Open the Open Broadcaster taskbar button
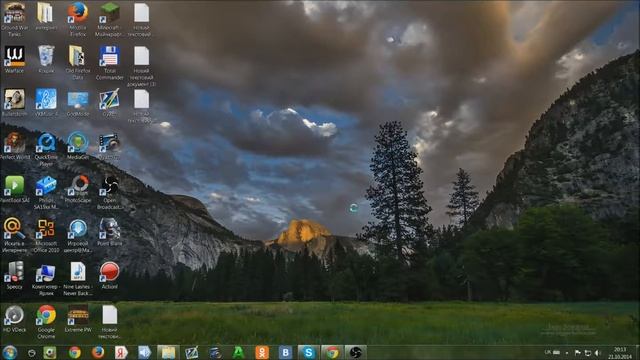The width and height of the screenshot is (640, 360). pyautogui.click(x=355, y=352)
